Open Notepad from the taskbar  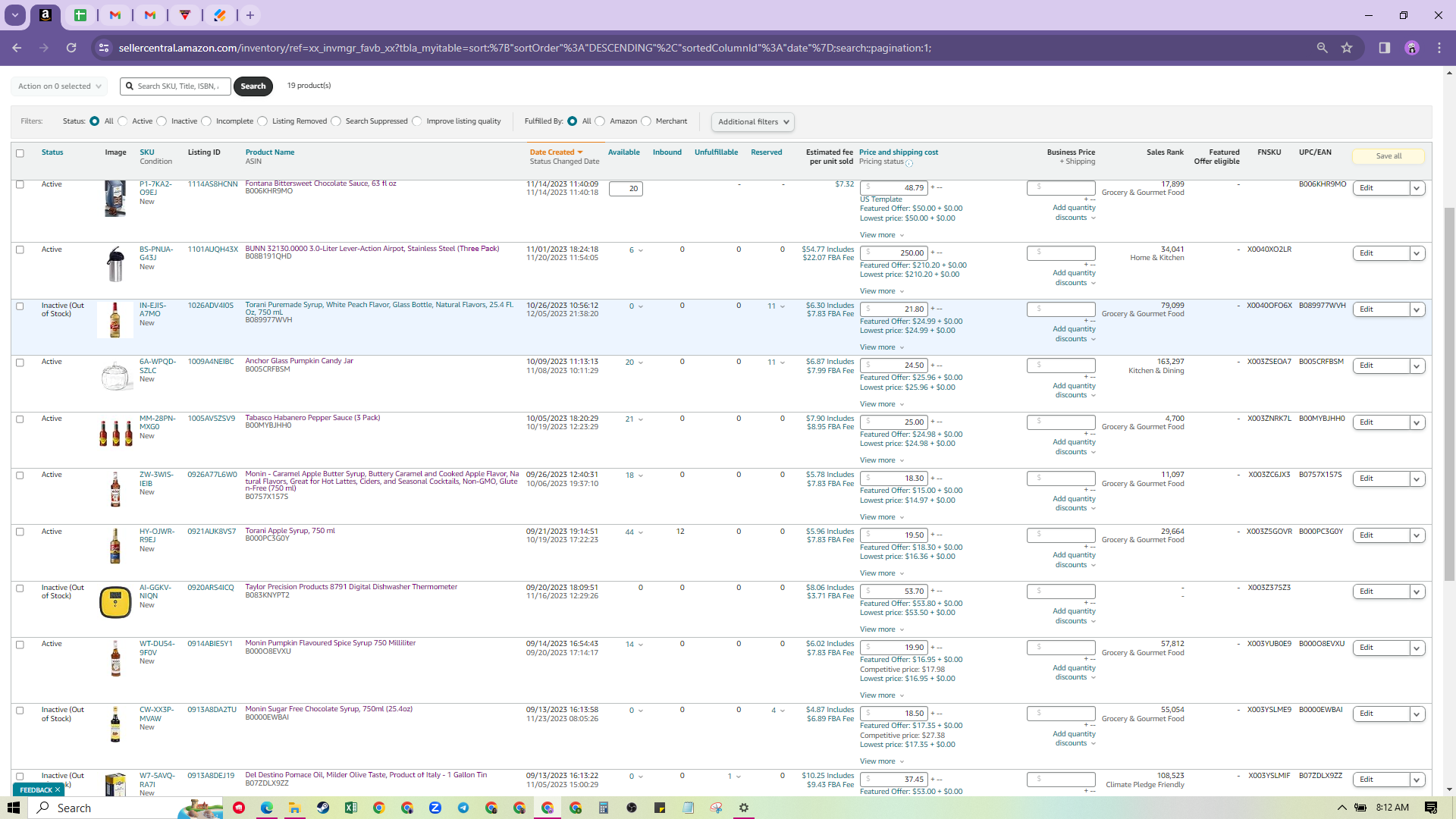[x=688, y=808]
